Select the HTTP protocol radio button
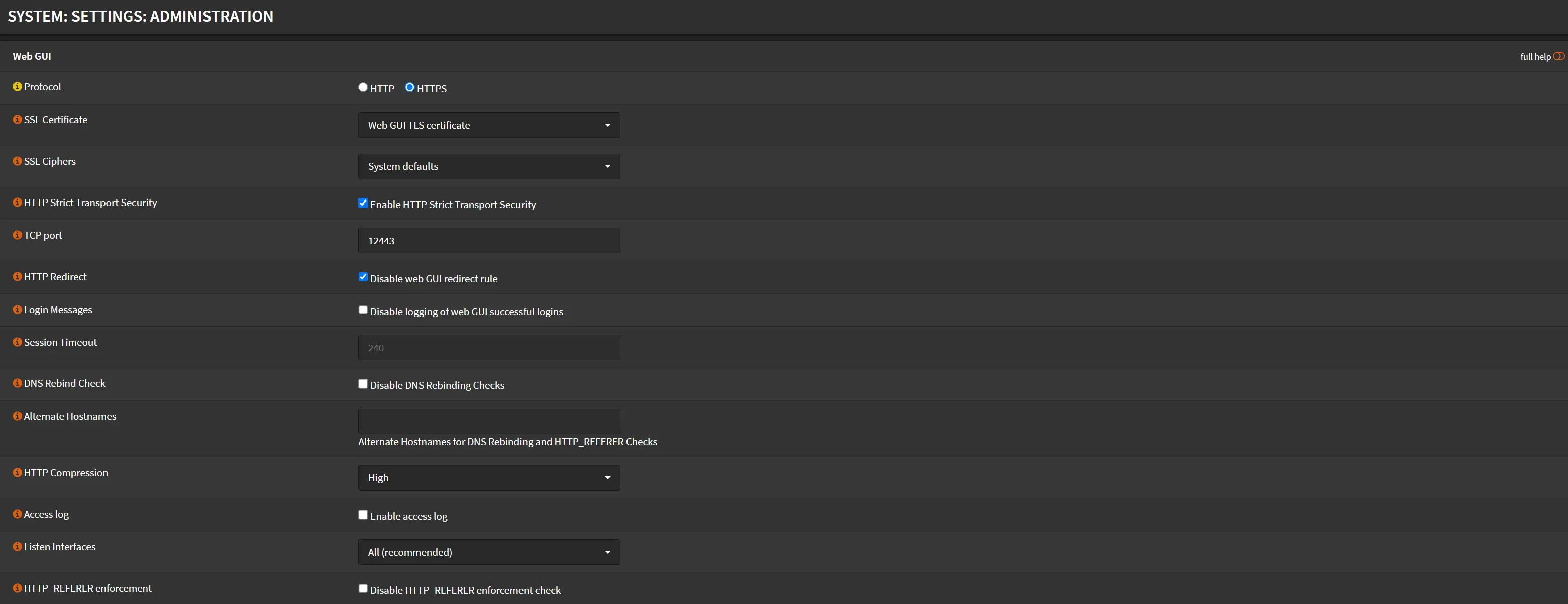 pyautogui.click(x=363, y=87)
